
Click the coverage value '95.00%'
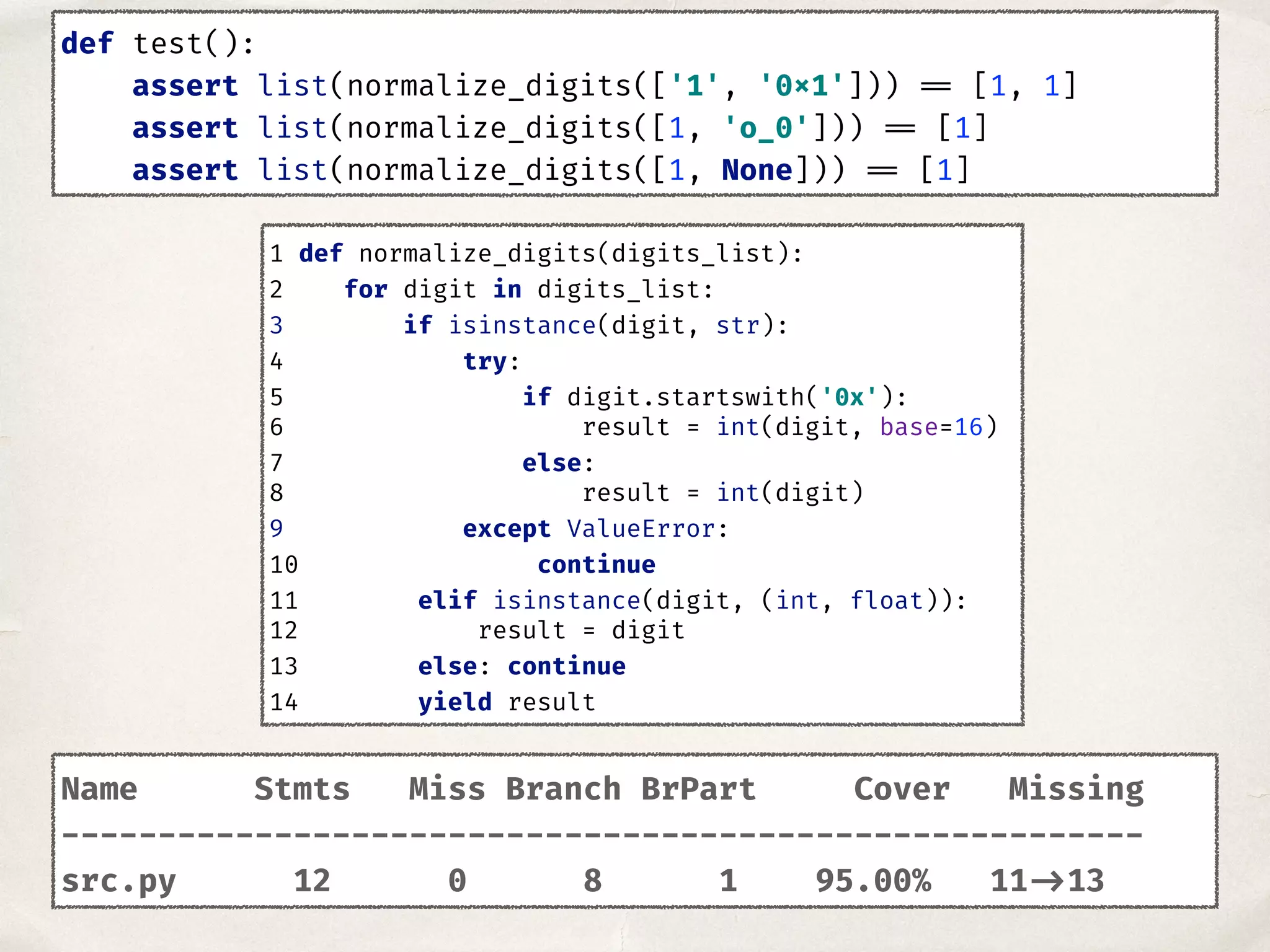[x=874, y=881]
